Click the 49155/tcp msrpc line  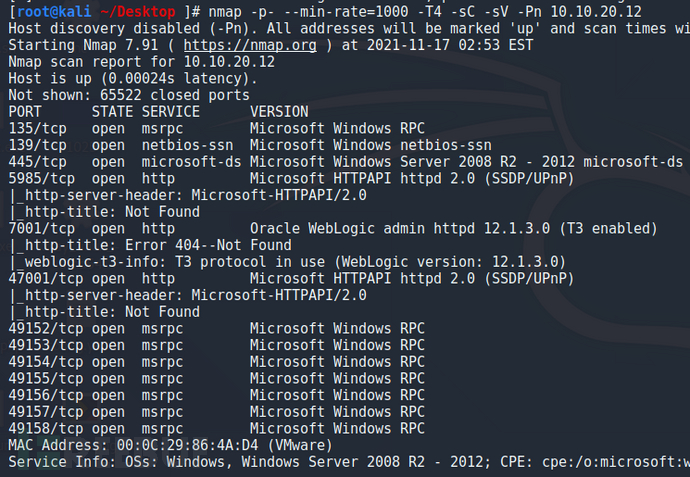click(217, 379)
